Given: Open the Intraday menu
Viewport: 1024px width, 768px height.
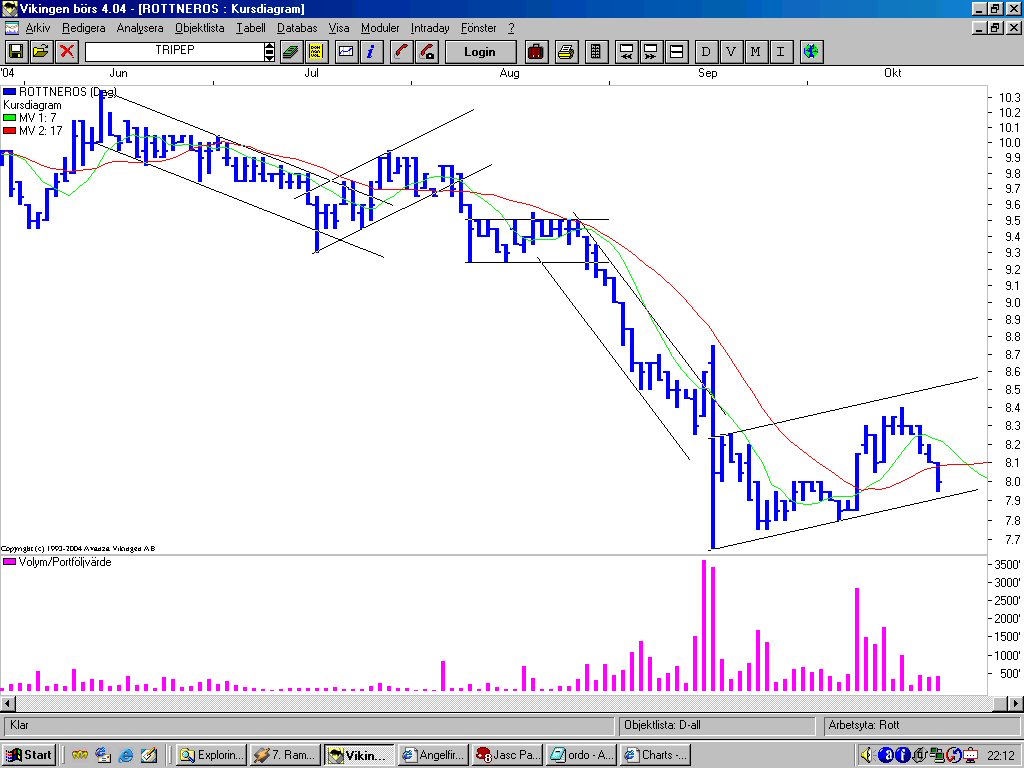Looking at the screenshot, I should 430,28.
